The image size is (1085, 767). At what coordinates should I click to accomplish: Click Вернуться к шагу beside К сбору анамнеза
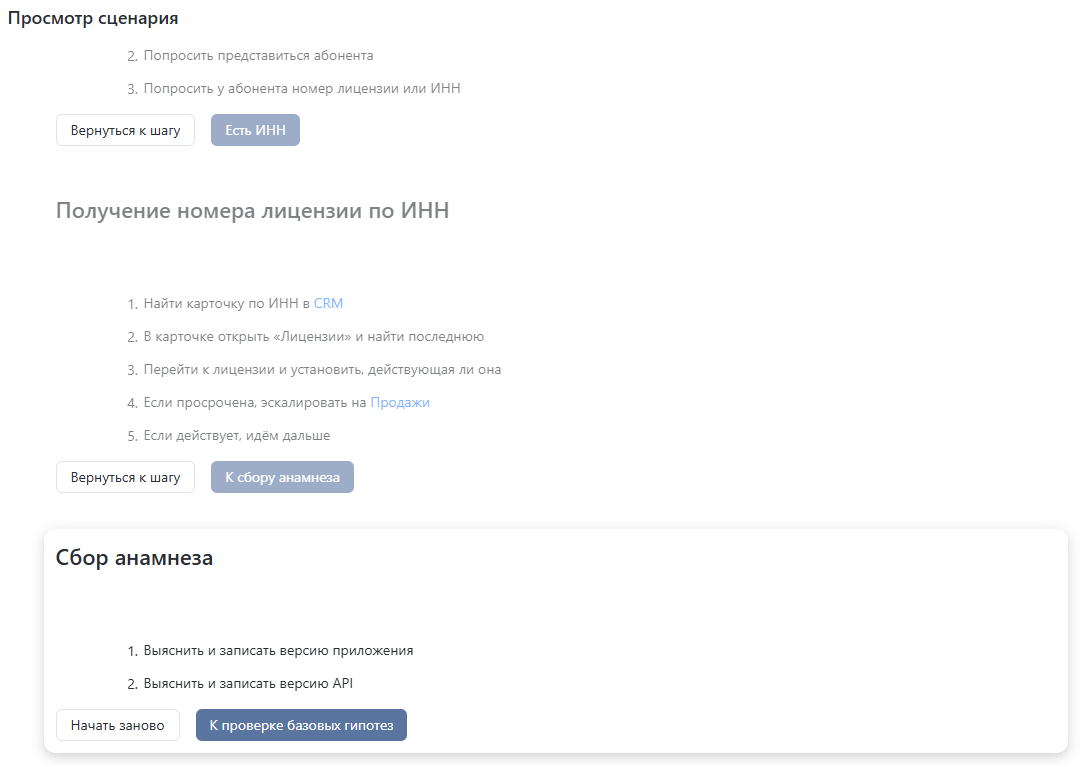point(125,477)
